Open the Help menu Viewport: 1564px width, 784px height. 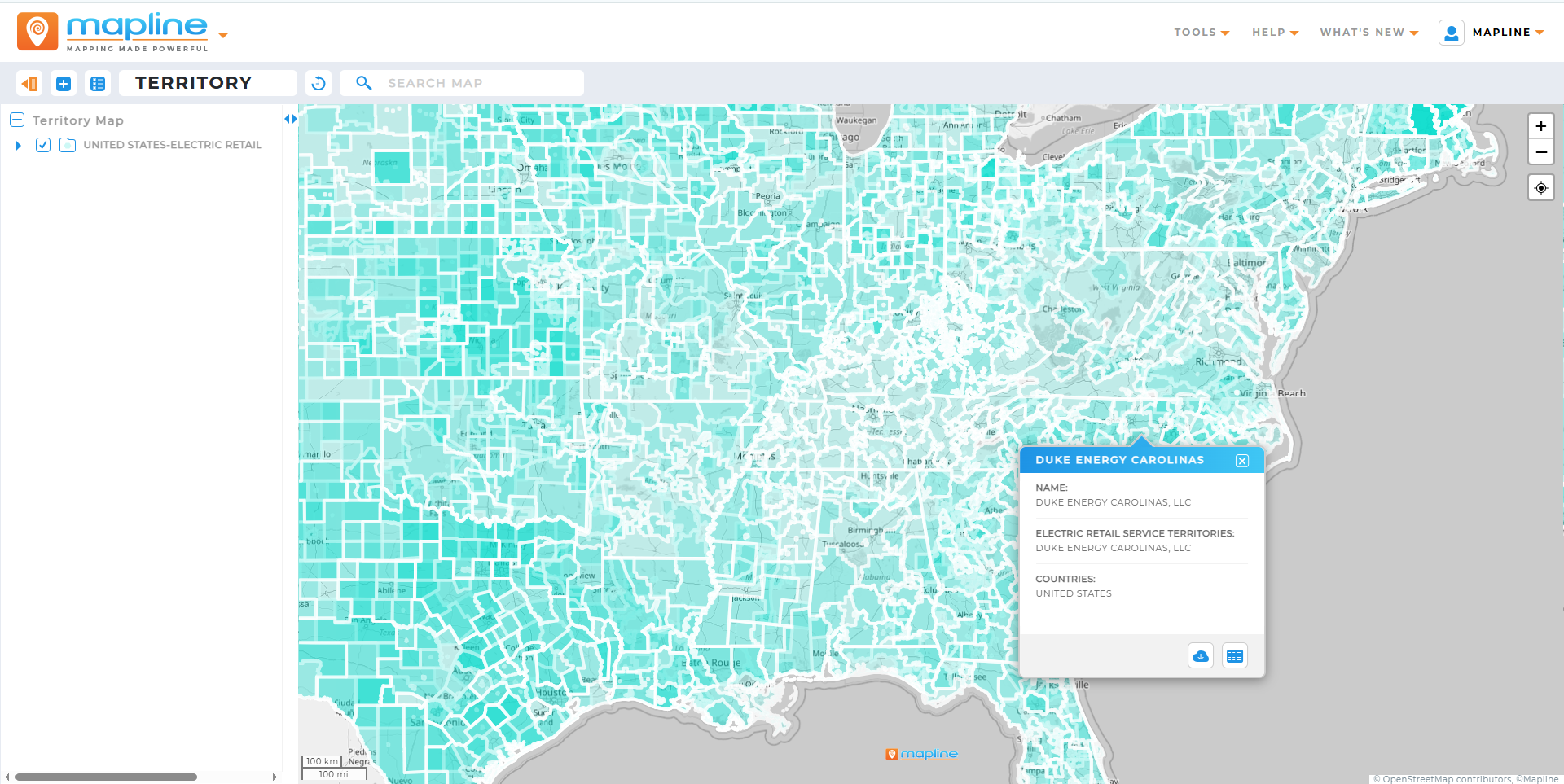pos(1276,33)
